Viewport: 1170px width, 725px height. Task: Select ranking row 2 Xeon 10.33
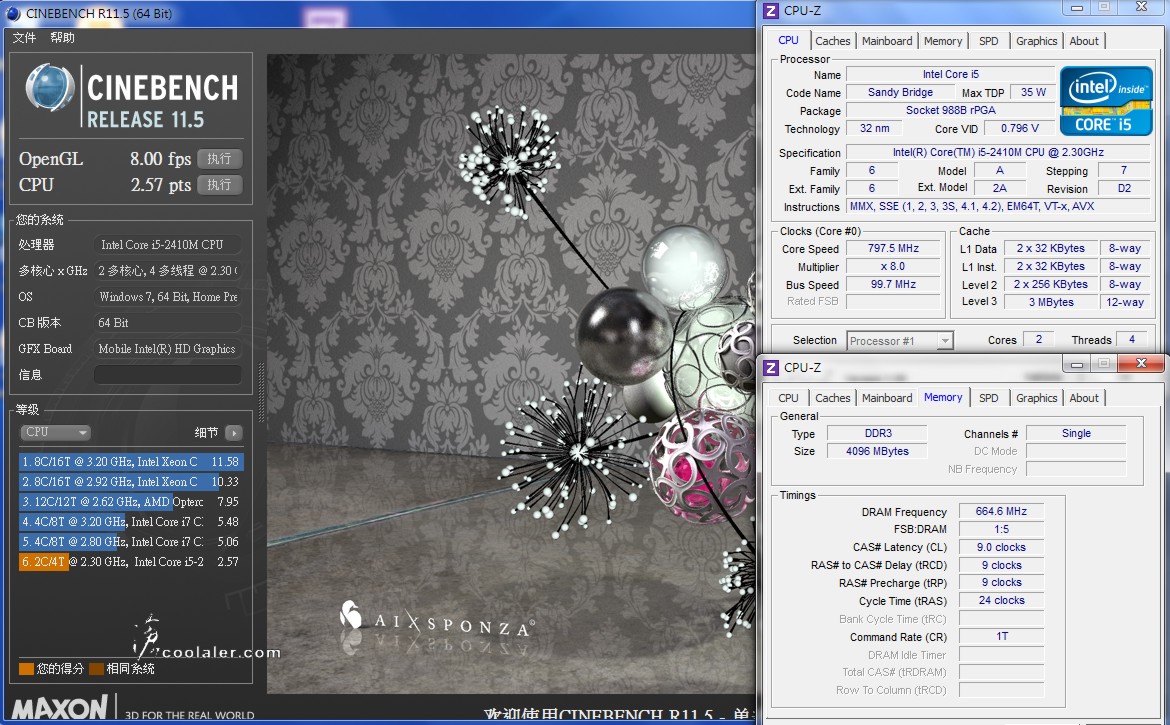point(131,482)
